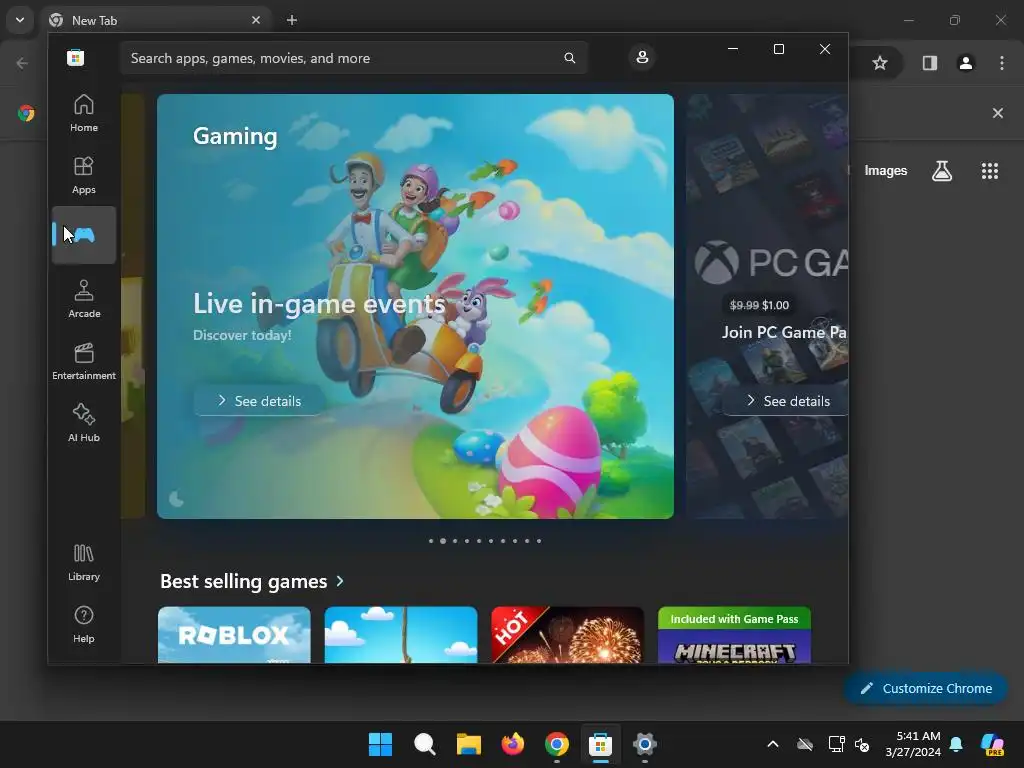Viewport: 1024px width, 768px height.
Task: Open Settings from taskbar
Action: point(645,744)
